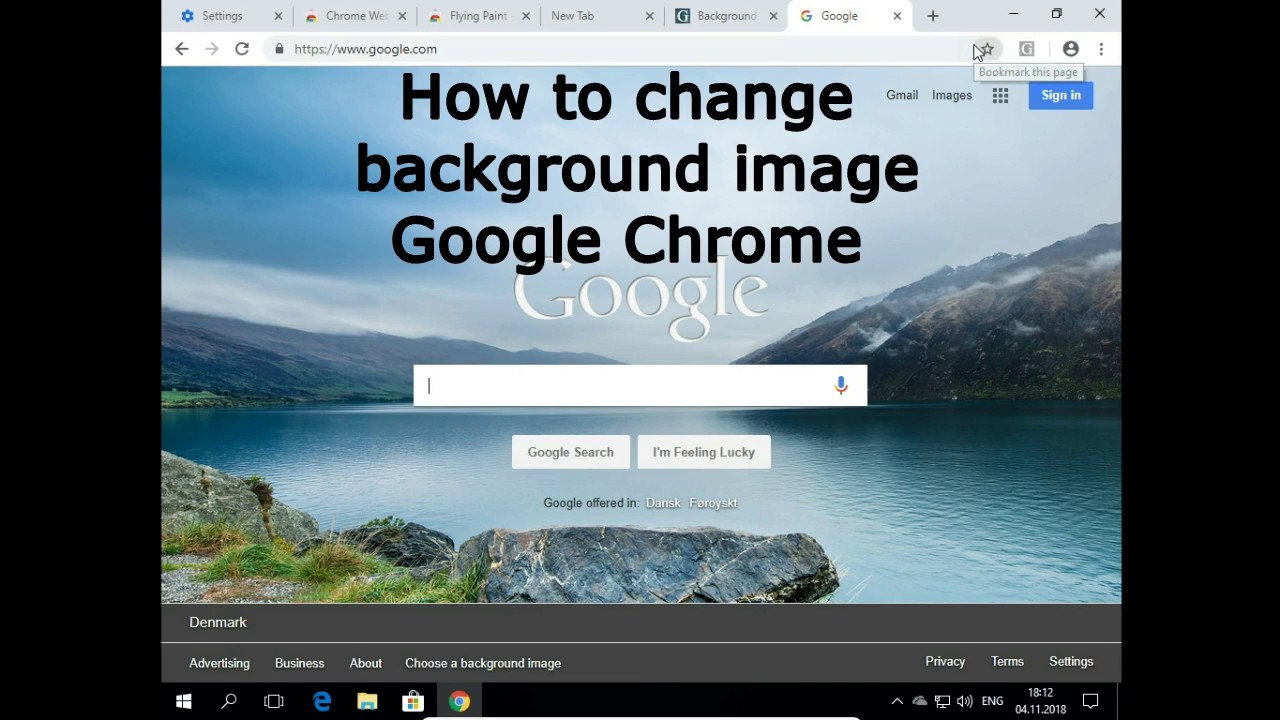
Task: Close the Settings tab
Action: [278, 16]
